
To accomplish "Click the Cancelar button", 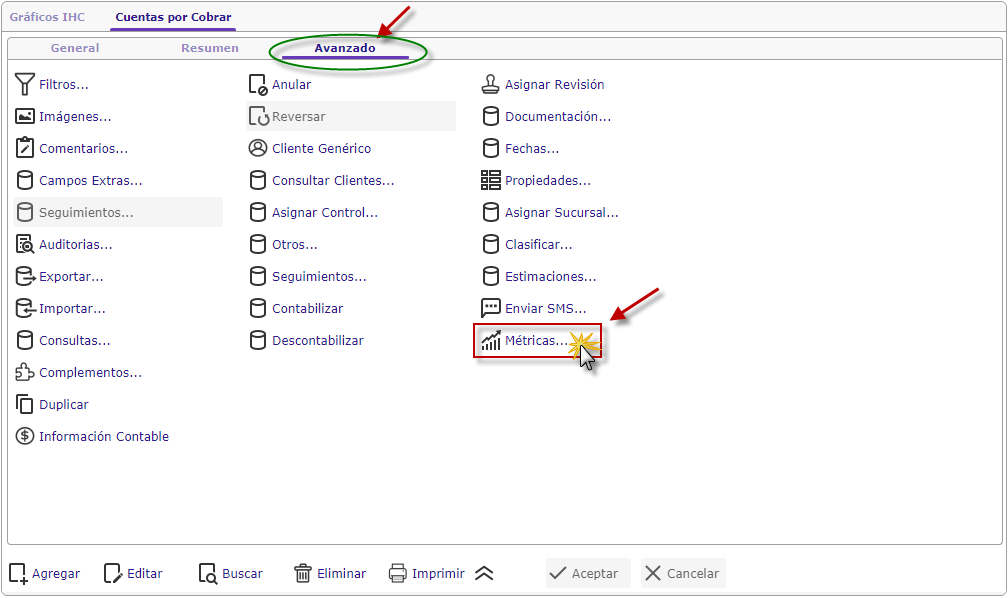I will pos(683,574).
